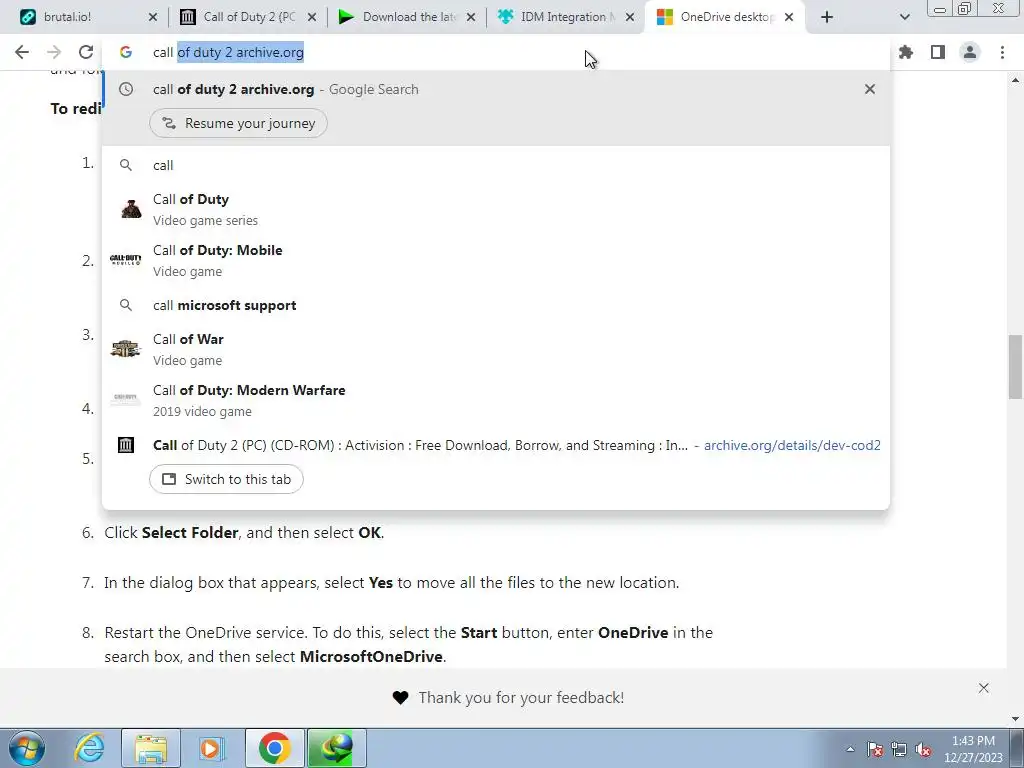The height and width of the screenshot is (768, 1024).
Task: Choose the Call of War video game suggestion
Action: pos(496,349)
